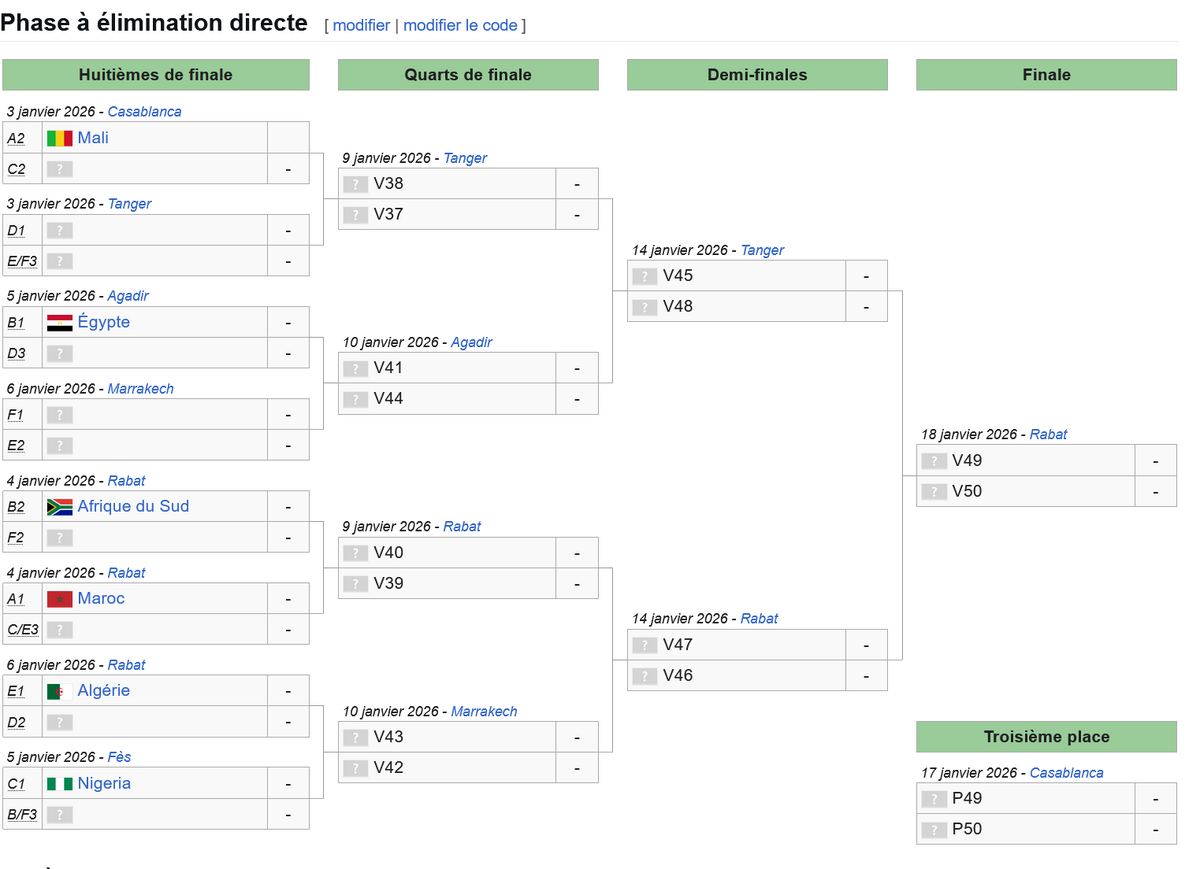
Task: Click the E/F3 seed abbreviation
Action: point(22,261)
